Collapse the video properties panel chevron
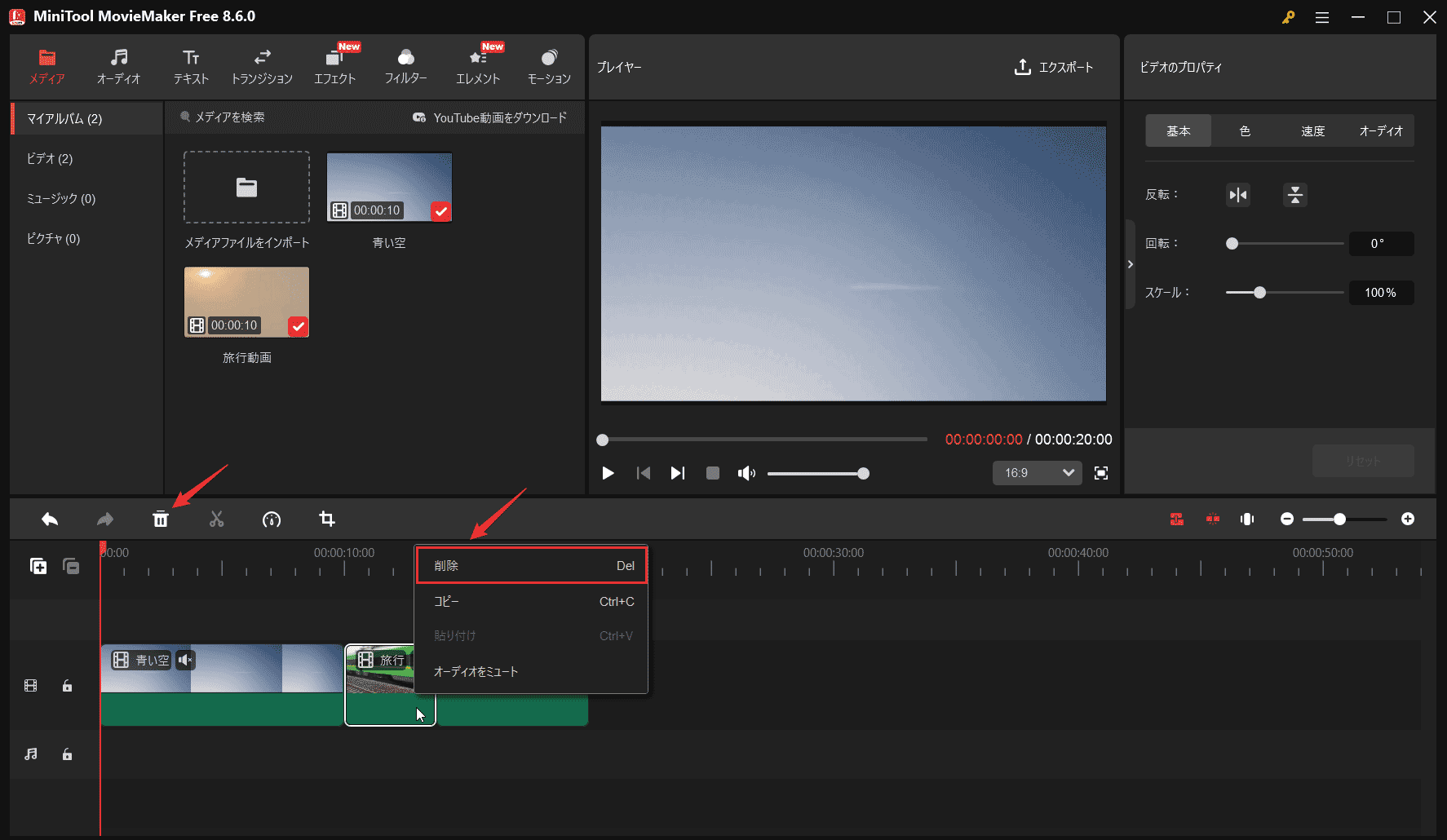Viewport: 1447px width, 840px height. [1131, 264]
